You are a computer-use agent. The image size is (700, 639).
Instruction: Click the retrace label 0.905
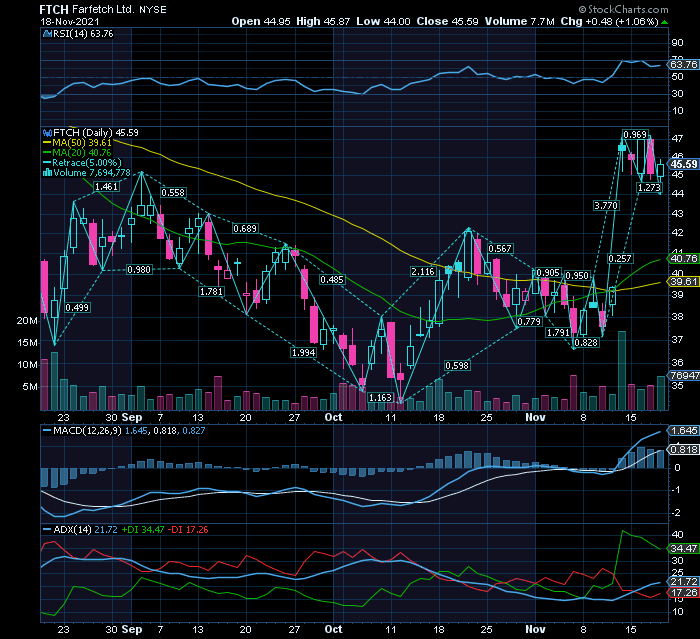coord(548,273)
